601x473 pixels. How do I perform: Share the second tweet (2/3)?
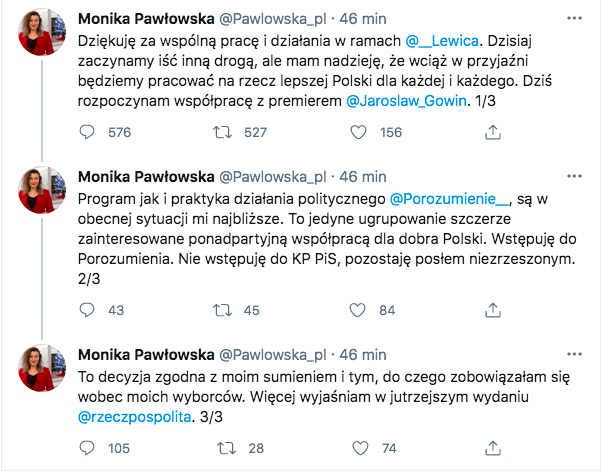point(493,311)
